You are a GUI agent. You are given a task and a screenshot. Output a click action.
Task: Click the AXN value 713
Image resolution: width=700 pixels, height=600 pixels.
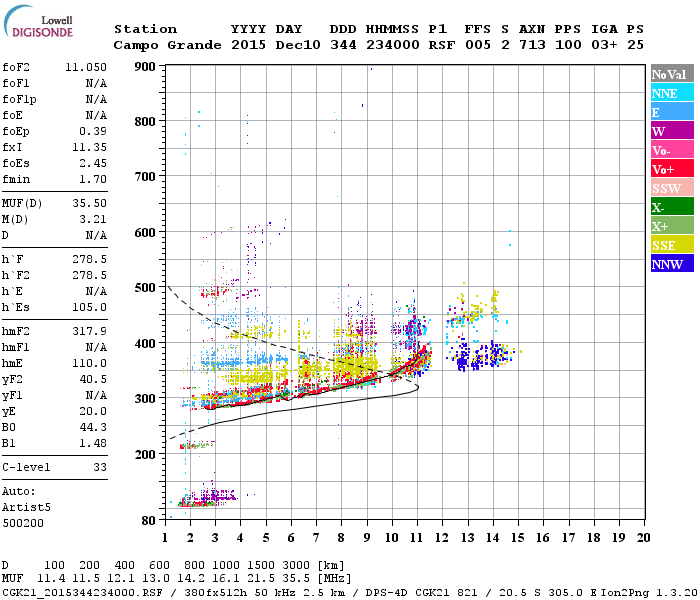point(532,45)
